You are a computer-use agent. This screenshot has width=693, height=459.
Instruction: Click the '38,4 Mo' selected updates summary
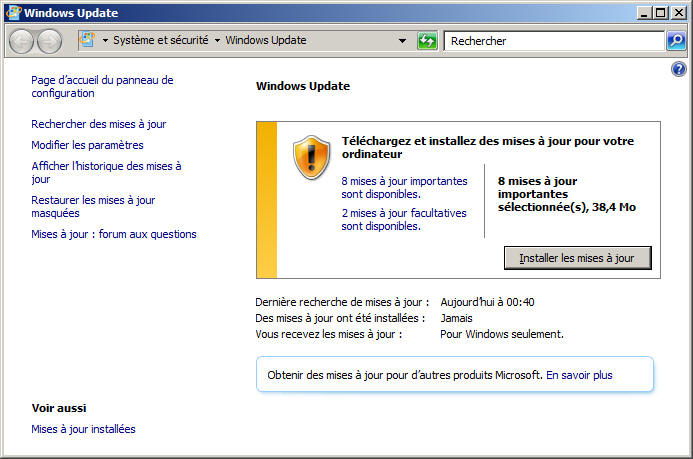point(567,194)
